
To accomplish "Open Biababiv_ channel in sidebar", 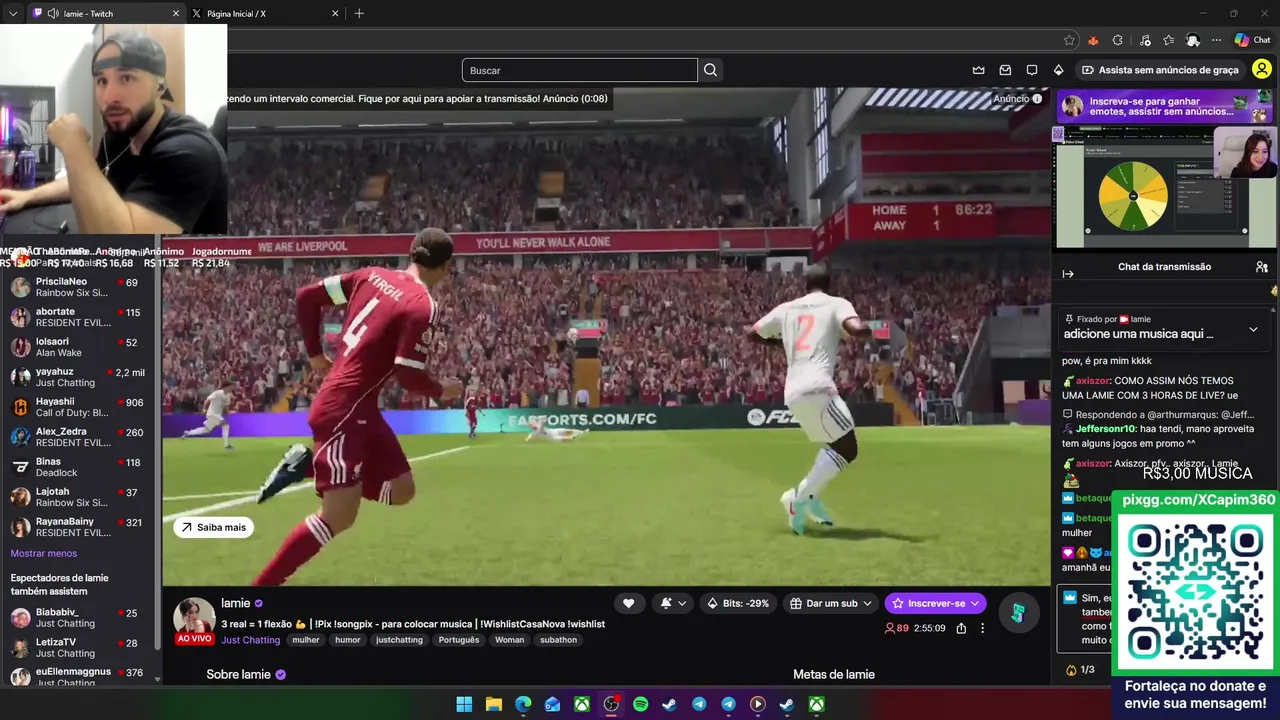I will [80, 617].
